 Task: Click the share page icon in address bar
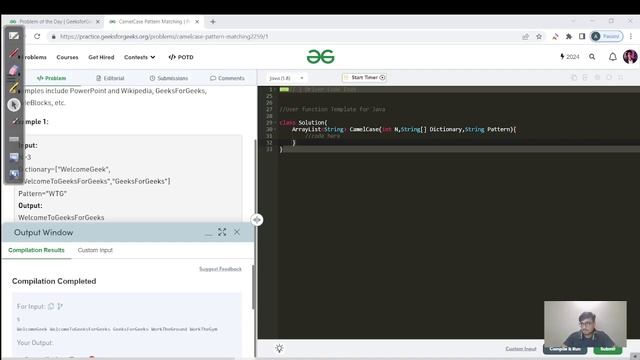(x=525, y=36)
